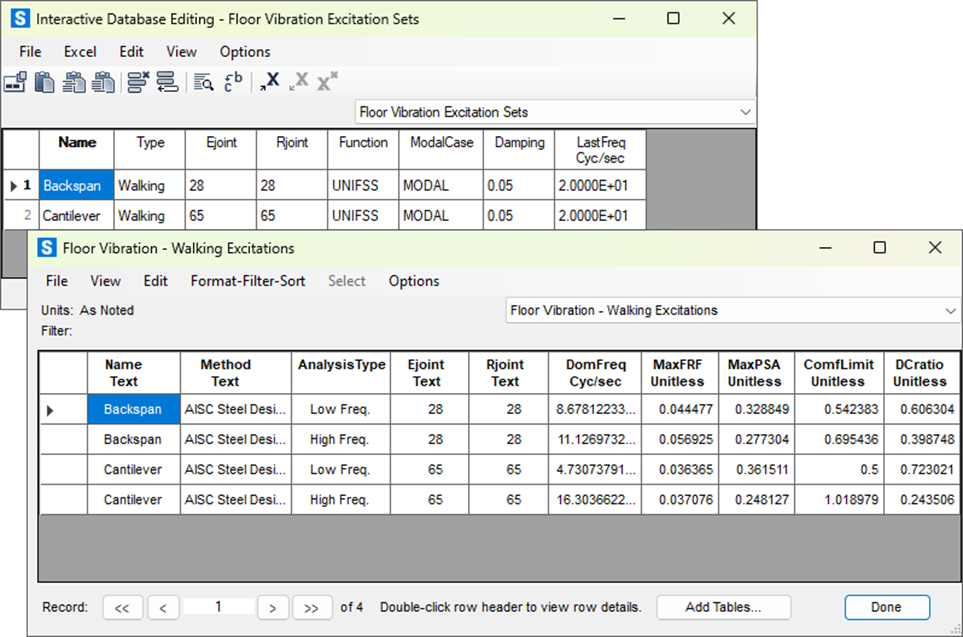This screenshot has height=637, width=963.
Task: Jump to the first record
Action: click(121, 607)
